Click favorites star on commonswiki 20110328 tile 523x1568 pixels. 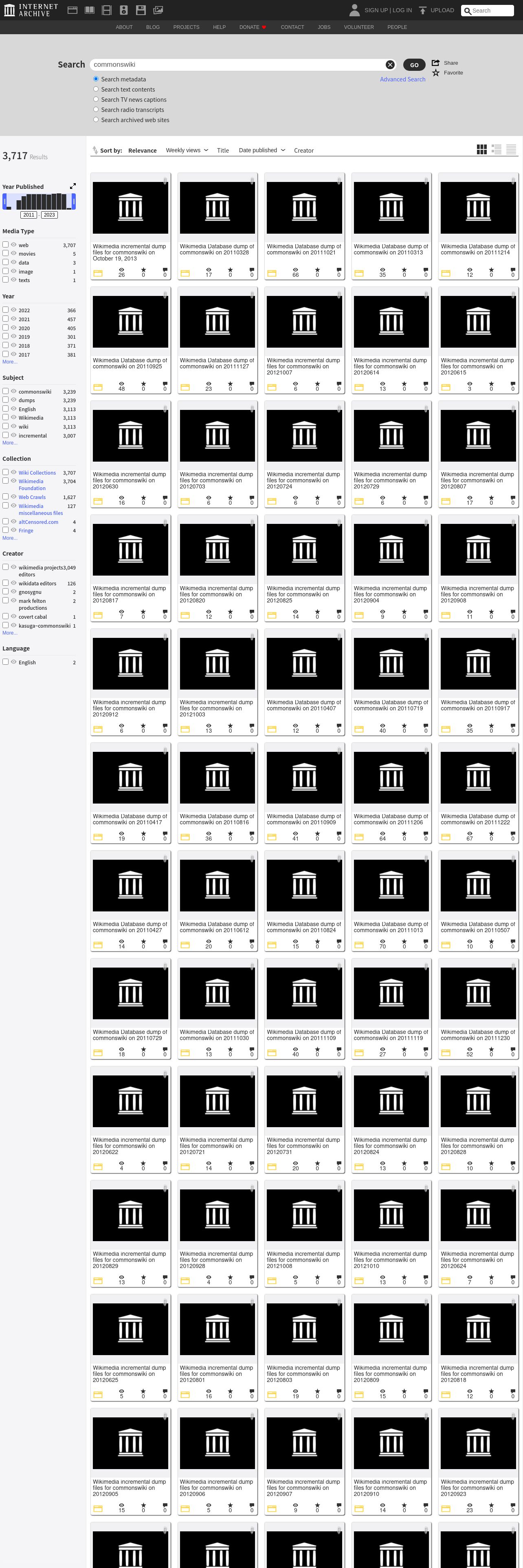(230, 269)
